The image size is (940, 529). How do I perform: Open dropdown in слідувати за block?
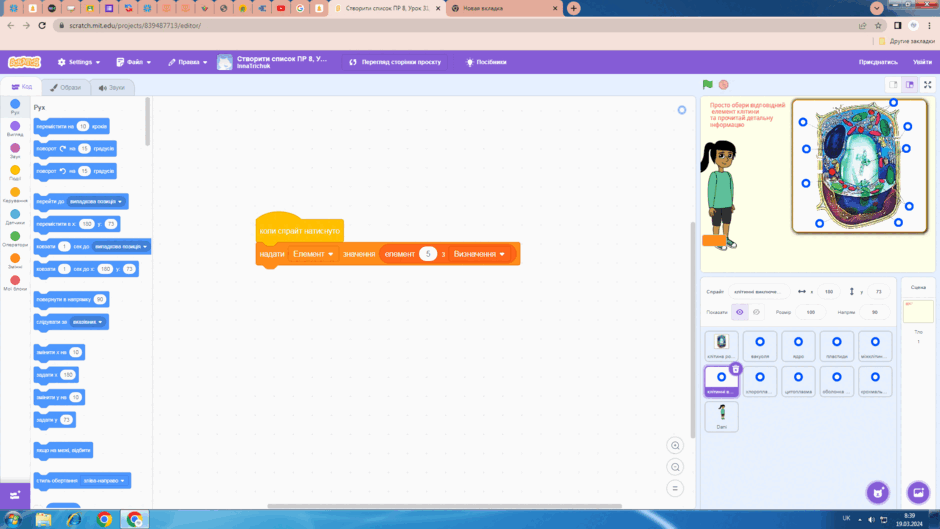coord(88,322)
